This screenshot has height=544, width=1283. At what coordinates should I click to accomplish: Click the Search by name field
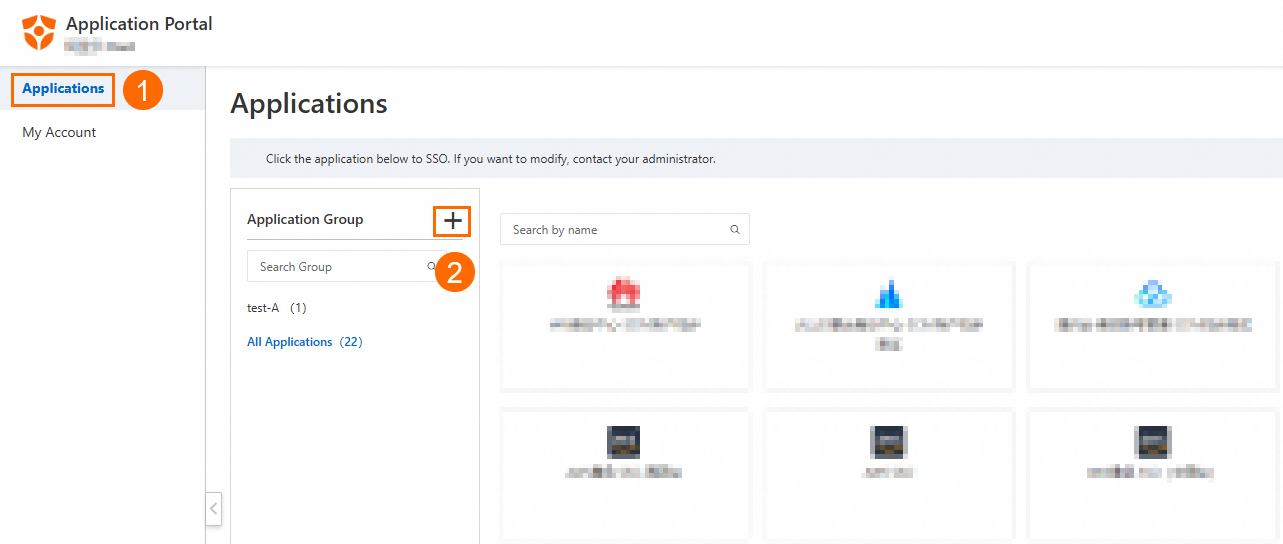pos(624,229)
